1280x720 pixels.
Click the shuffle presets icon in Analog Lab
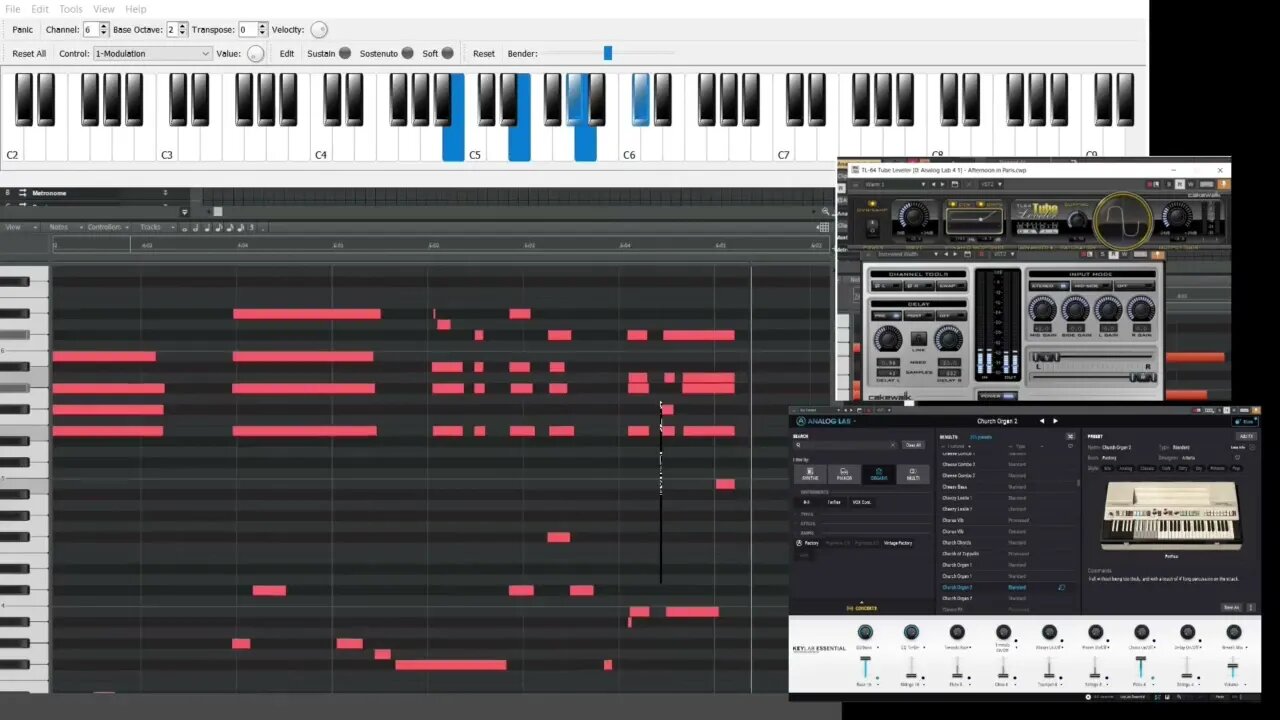click(1070, 436)
